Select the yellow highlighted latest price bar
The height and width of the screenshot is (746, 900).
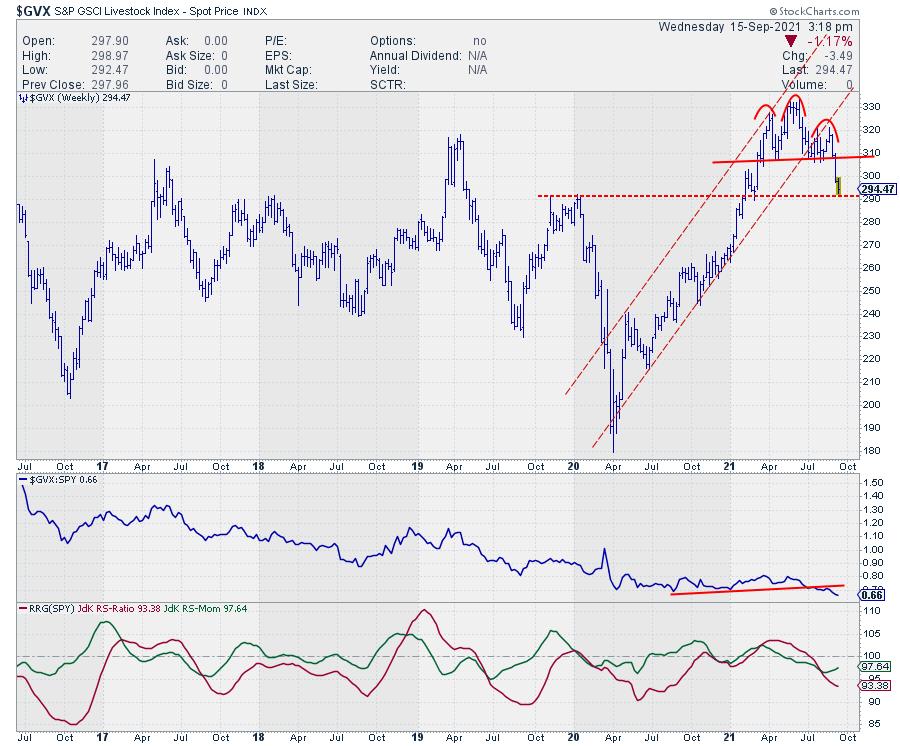[838, 185]
